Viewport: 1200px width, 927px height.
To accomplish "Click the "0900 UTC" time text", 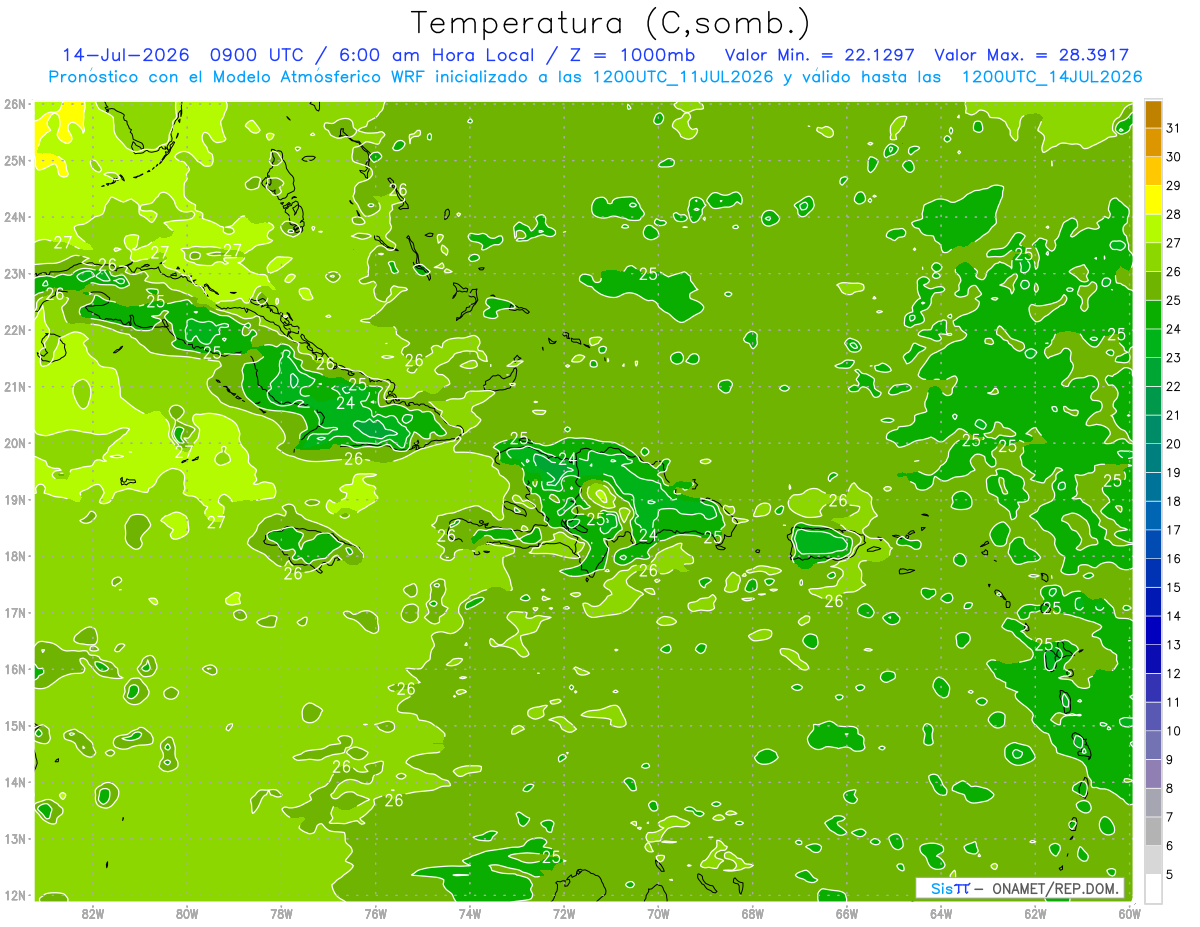I will coord(259,55).
